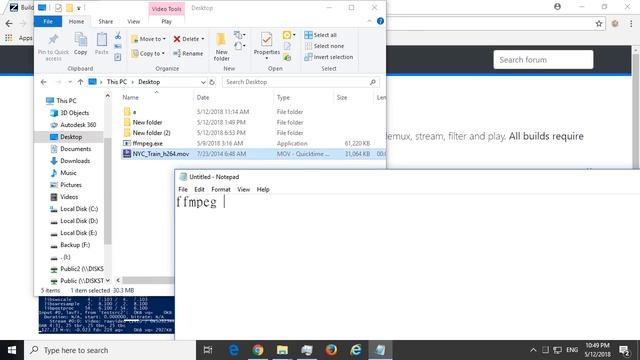Select the ffmpeg.exe file
This screenshot has width=640, height=360.
[x=147, y=144]
